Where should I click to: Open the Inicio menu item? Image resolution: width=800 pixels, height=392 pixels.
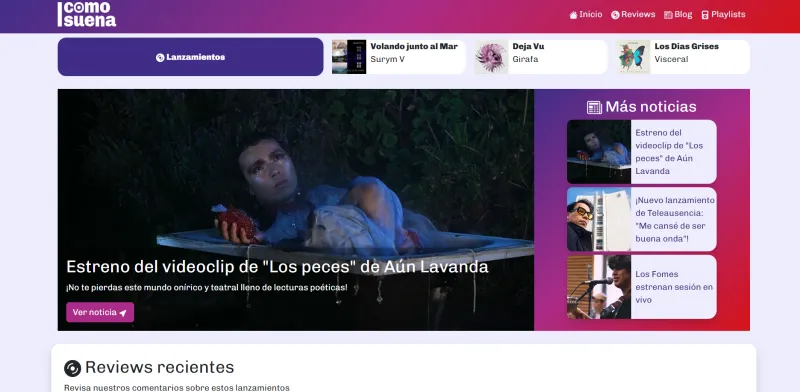pyautogui.click(x=586, y=15)
